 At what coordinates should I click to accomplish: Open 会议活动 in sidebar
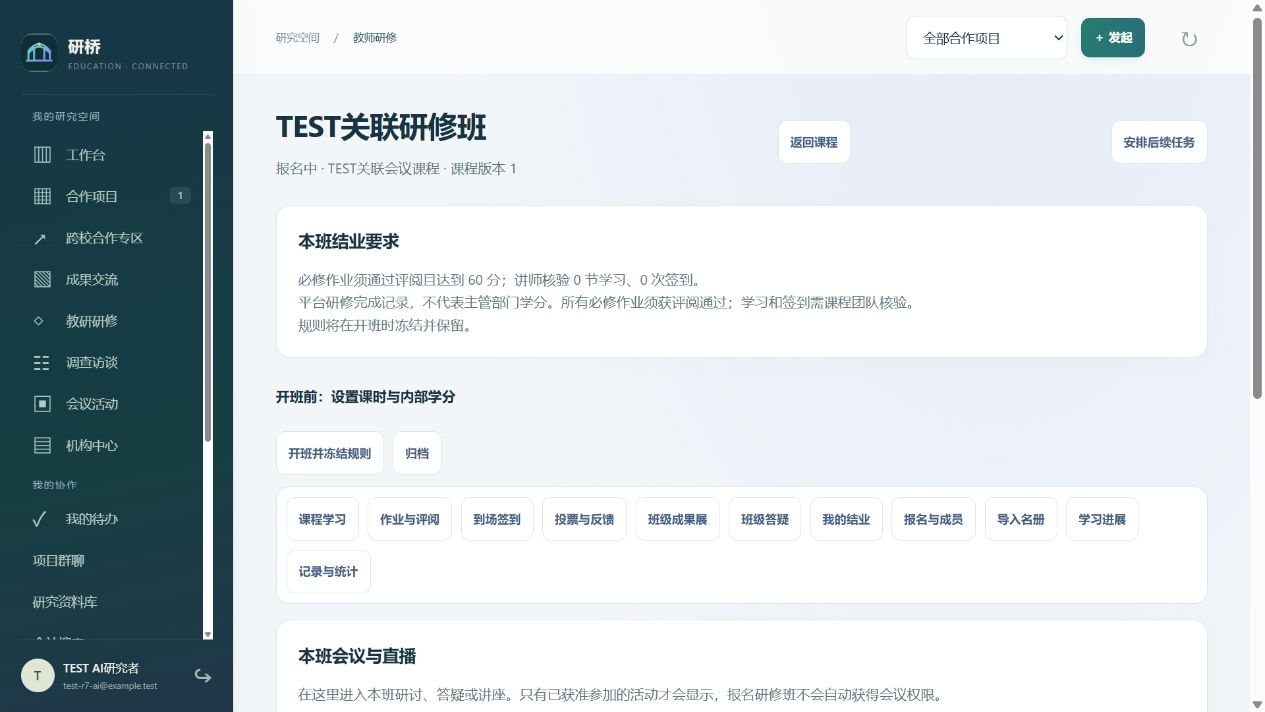(111, 404)
